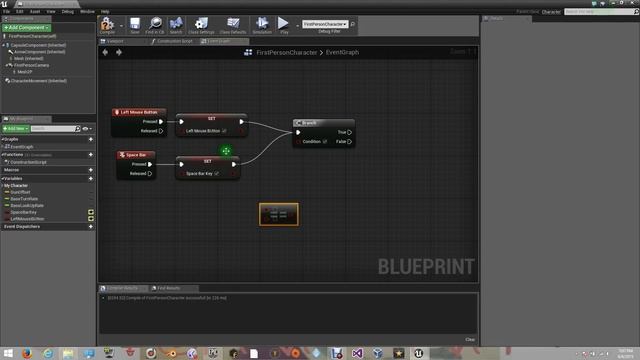
Task: Collapse the CapsuleComponent tree node
Action: pyautogui.click(x=4, y=45)
